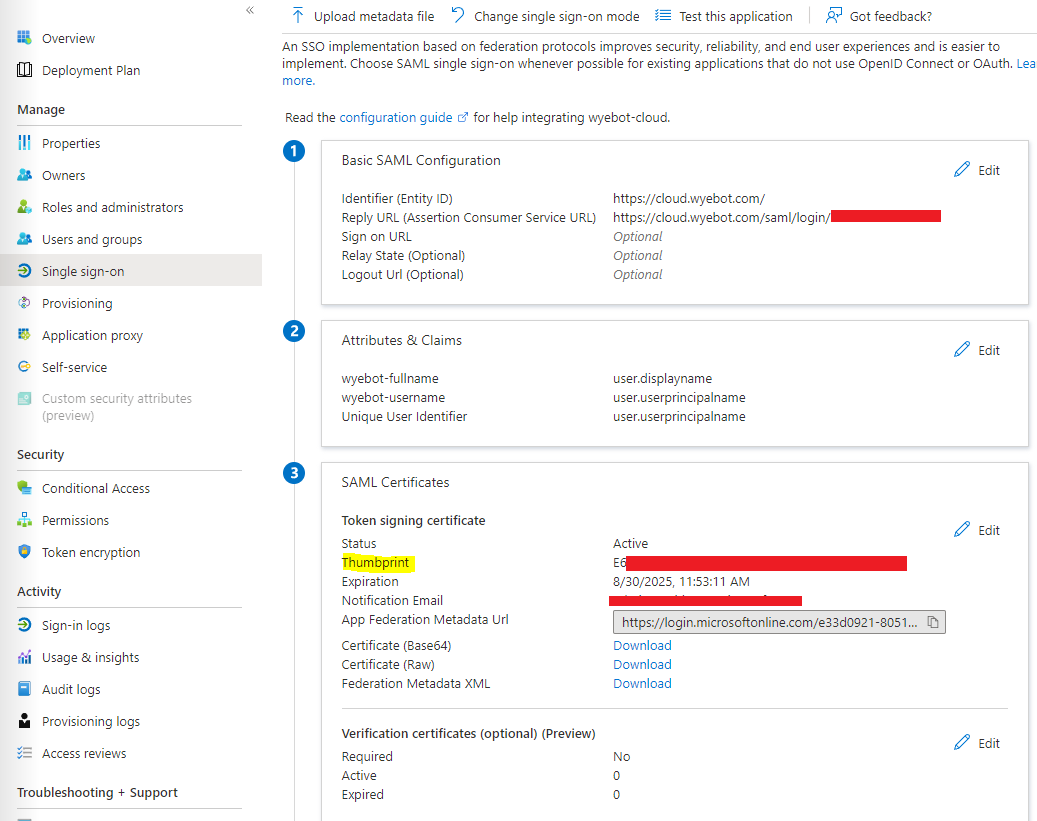Open the Permissions menu item
This screenshot has width=1037, height=821.
coord(75,521)
